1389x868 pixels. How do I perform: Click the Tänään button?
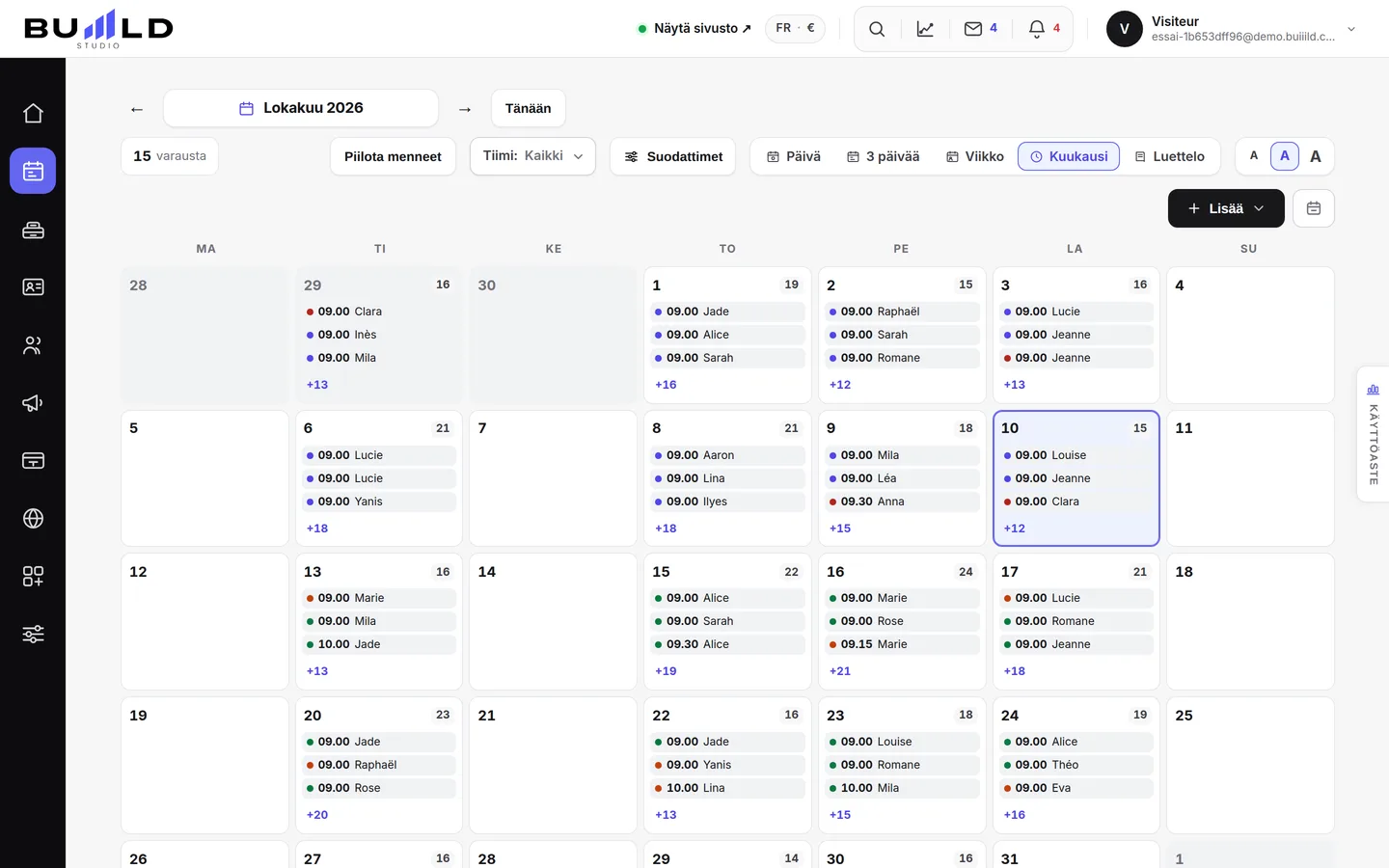pos(529,108)
